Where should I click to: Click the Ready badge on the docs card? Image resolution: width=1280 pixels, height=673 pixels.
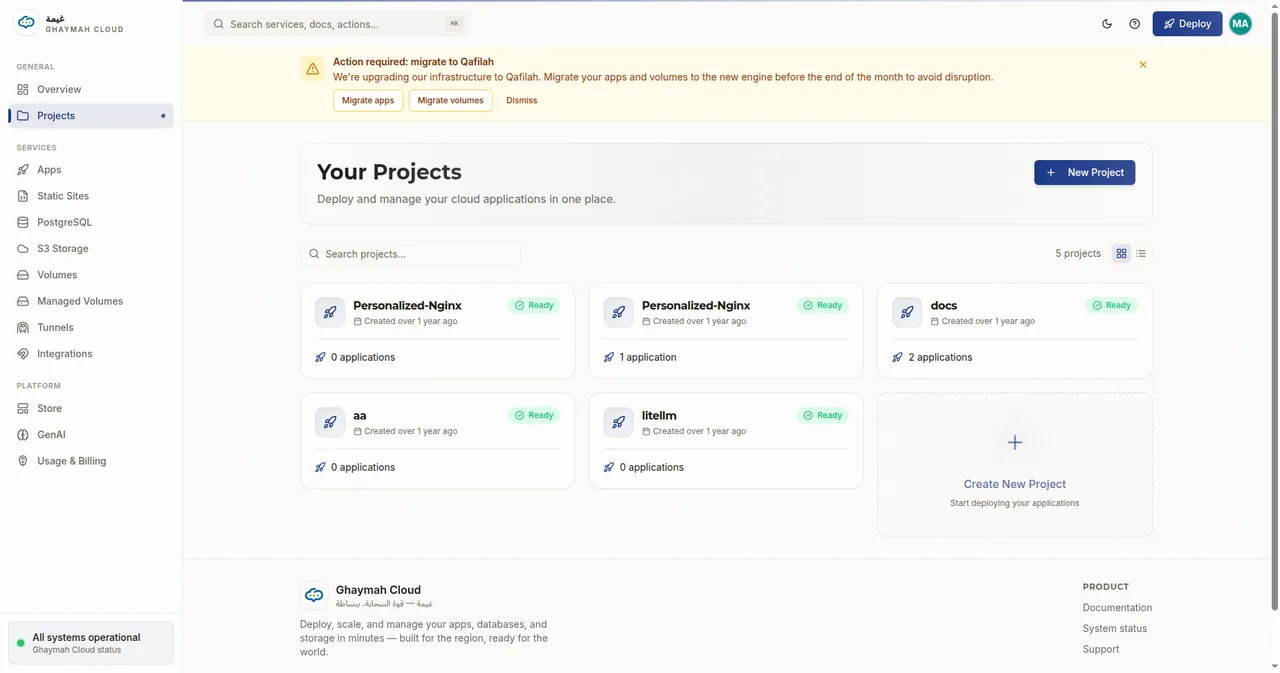(1111, 305)
